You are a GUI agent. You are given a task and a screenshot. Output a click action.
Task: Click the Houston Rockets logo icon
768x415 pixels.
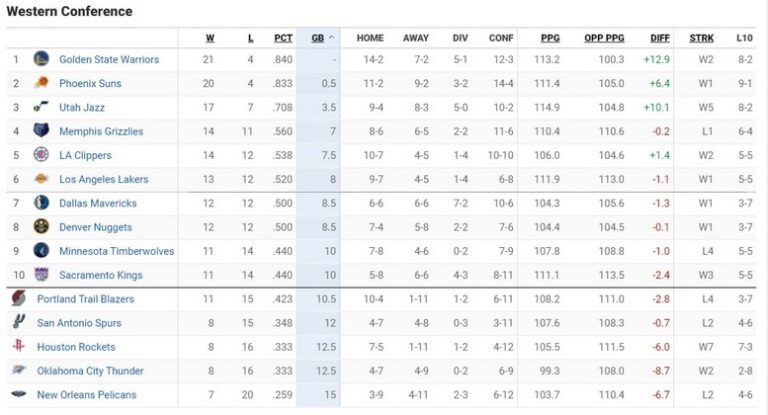(x=18, y=347)
